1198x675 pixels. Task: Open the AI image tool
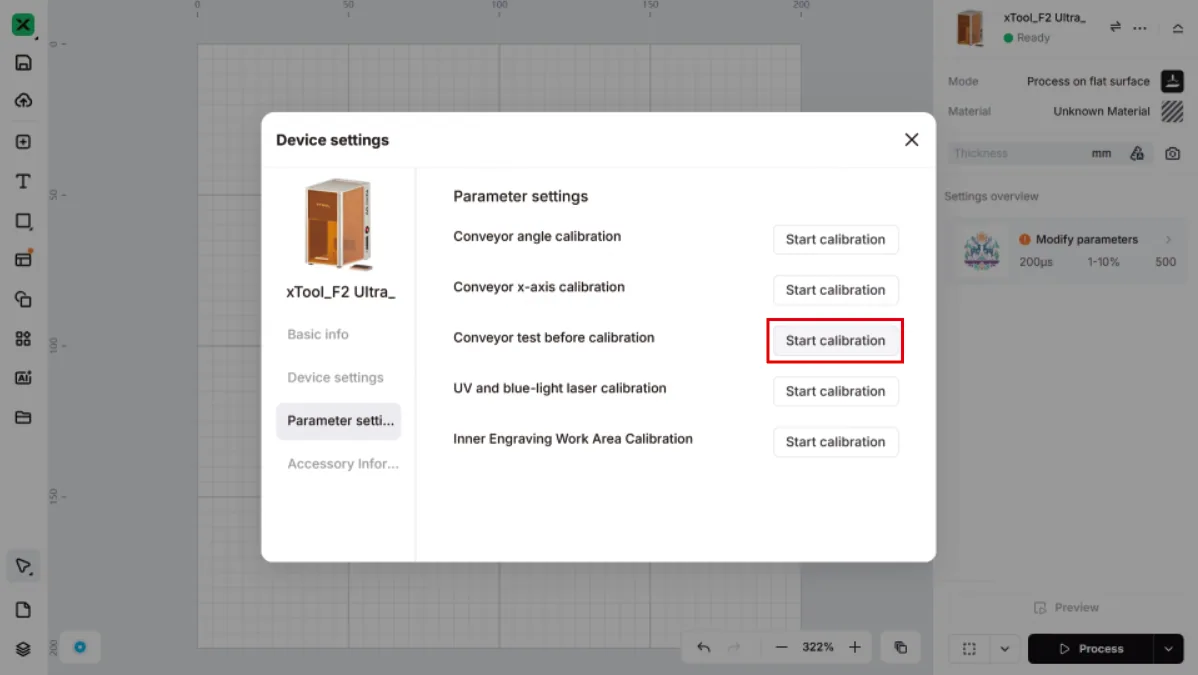point(23,378)
